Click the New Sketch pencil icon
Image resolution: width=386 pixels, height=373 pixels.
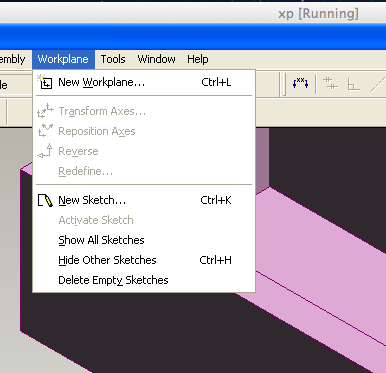(x=45, y=201)
